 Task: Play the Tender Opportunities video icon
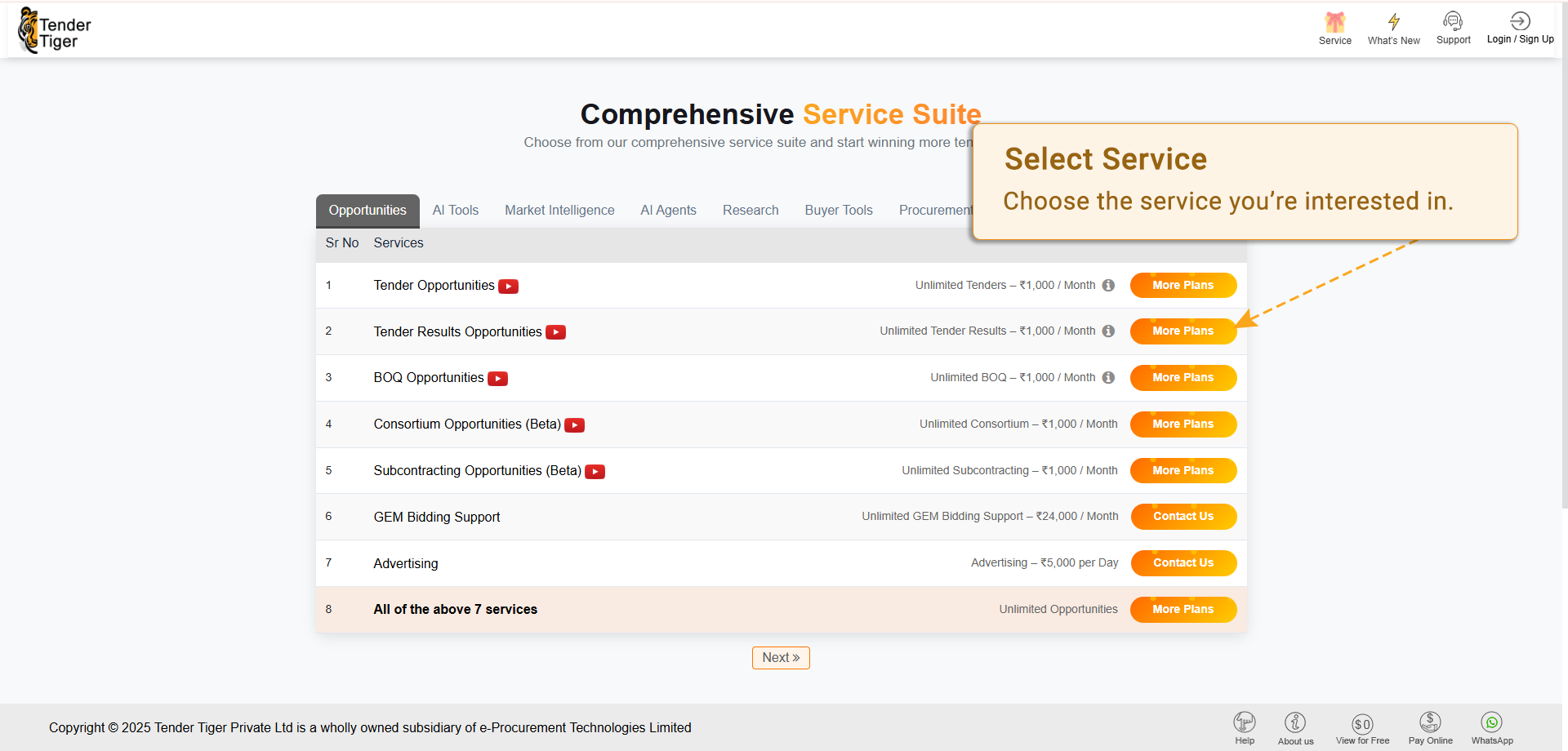pos(508,287)
